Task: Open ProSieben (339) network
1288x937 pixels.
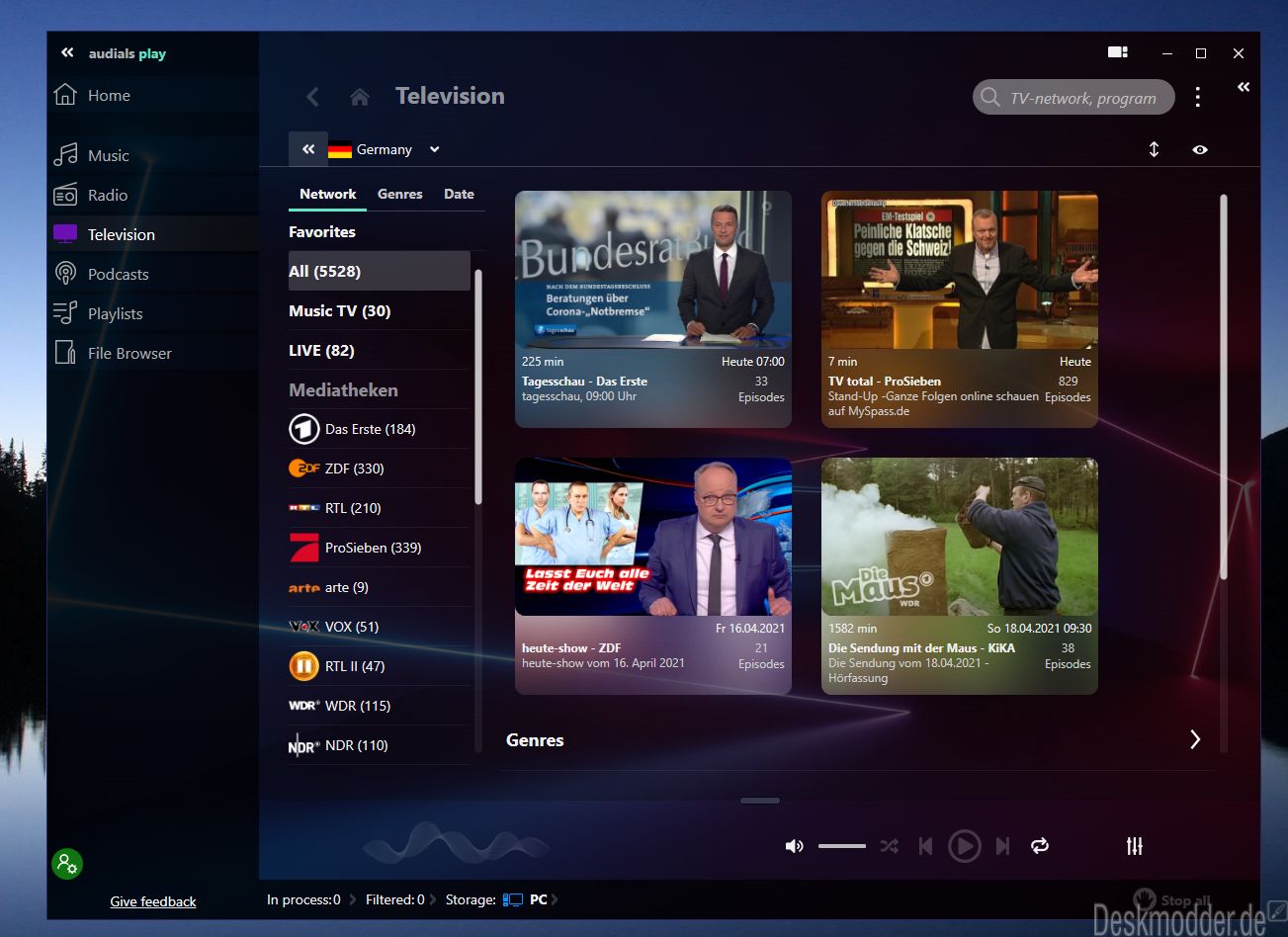Action: (x=380, y=548)
